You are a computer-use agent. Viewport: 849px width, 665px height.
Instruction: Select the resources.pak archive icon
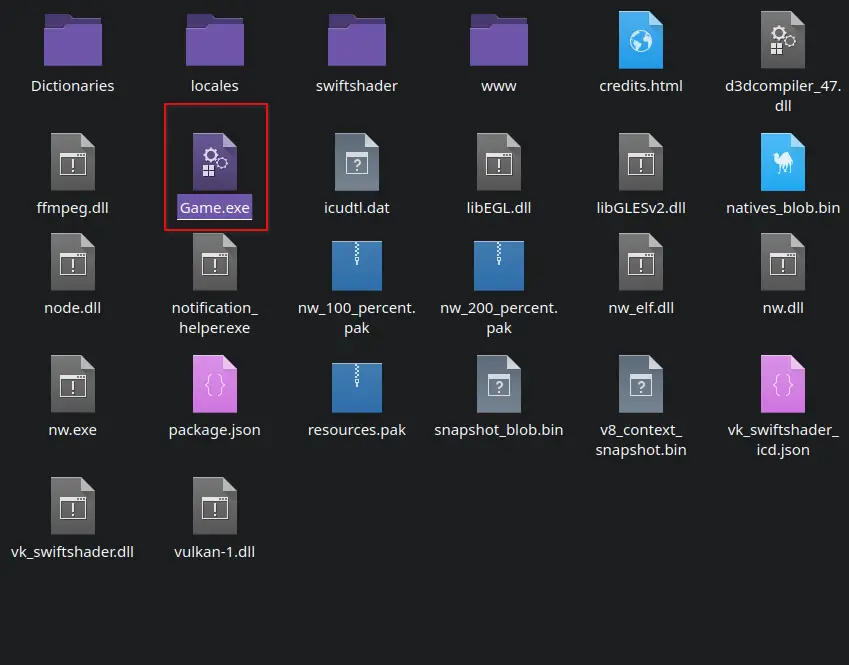[x=357, y=387]
